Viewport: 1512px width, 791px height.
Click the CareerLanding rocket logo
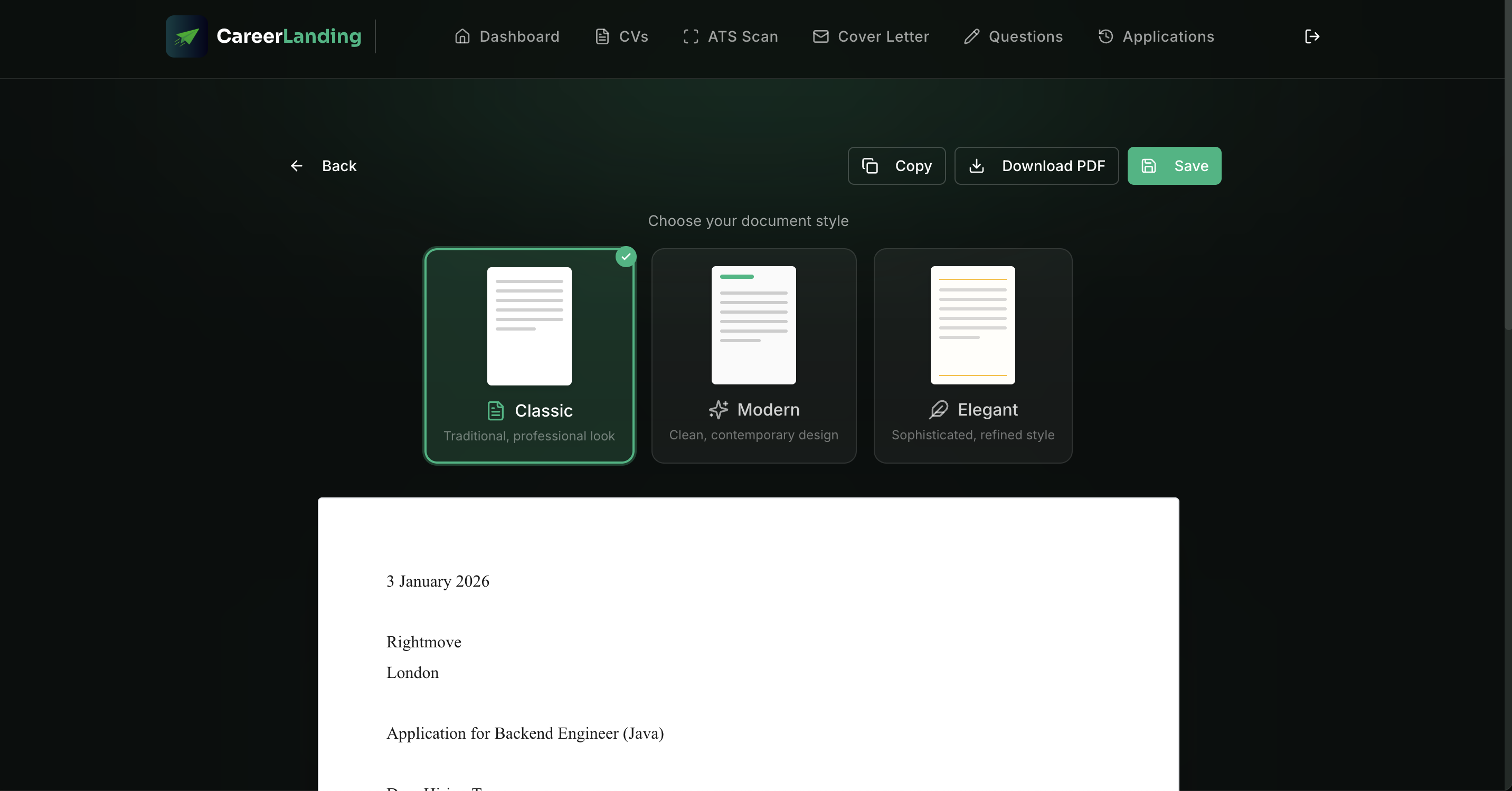click(x=186, y=36)
